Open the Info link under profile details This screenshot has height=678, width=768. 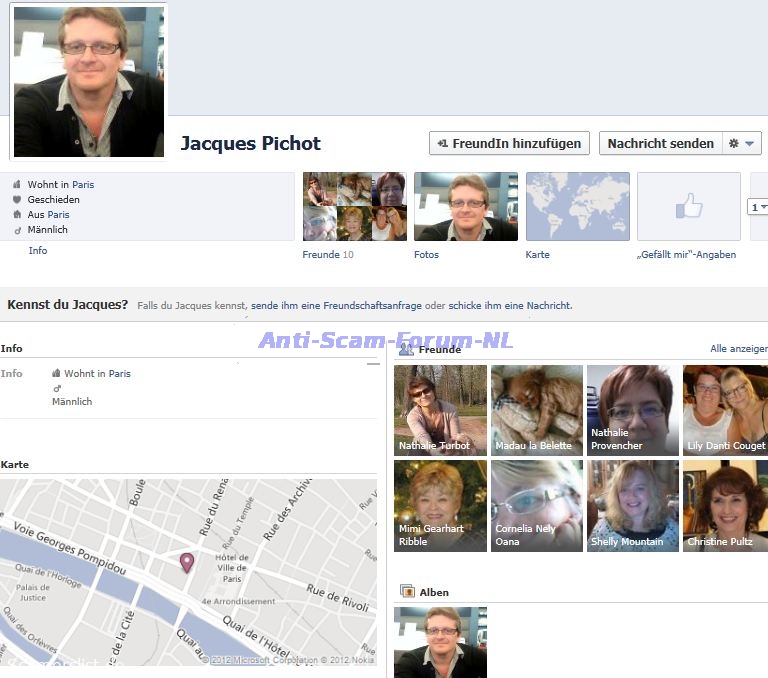(38, 251)
